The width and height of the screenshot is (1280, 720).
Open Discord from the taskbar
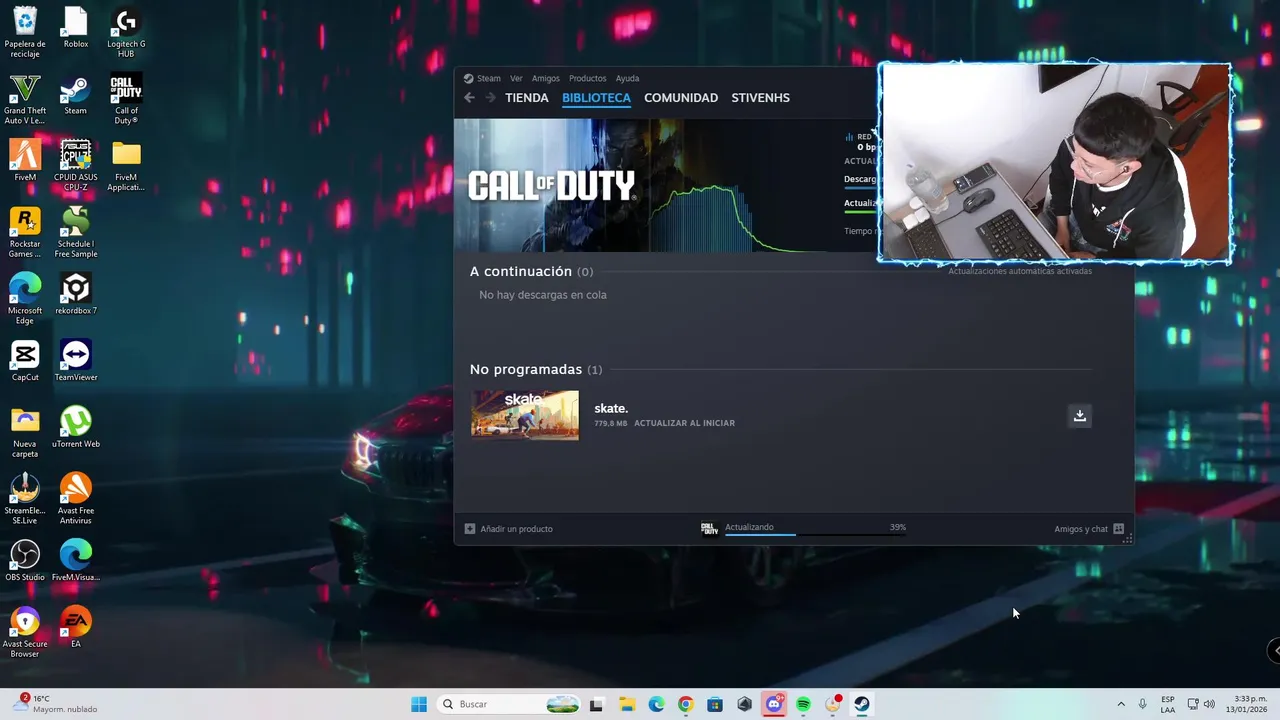[773, 704]
